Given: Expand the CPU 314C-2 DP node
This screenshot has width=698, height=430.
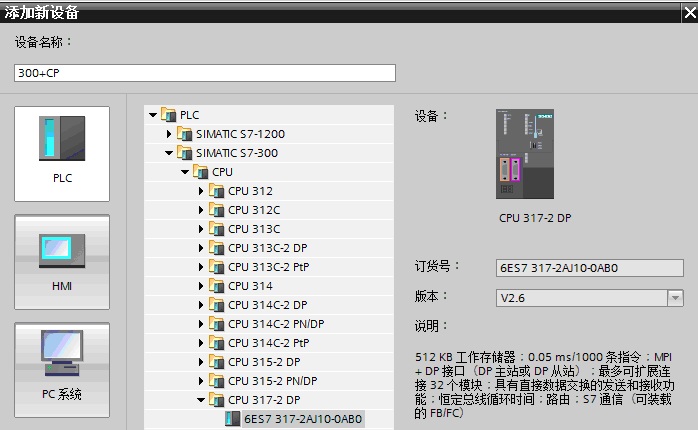Looking at the screenshot, I should 201,305.
